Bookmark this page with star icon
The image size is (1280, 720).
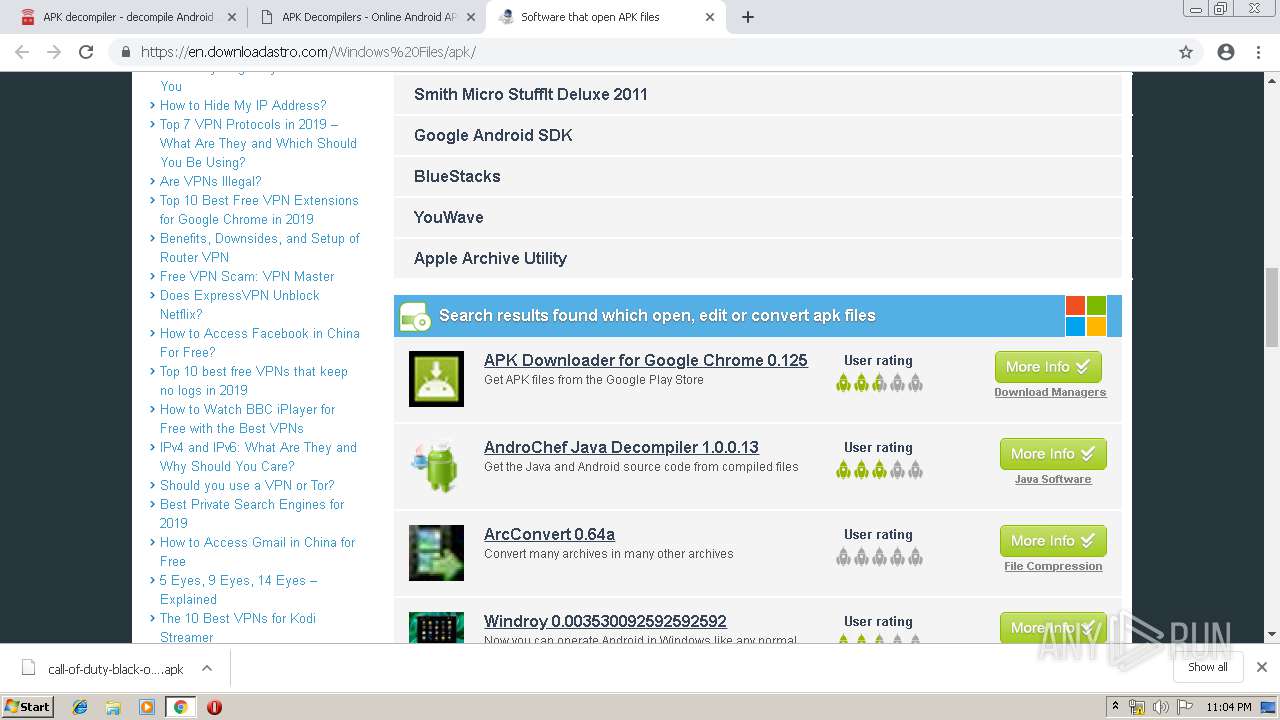pos(1186,52)
